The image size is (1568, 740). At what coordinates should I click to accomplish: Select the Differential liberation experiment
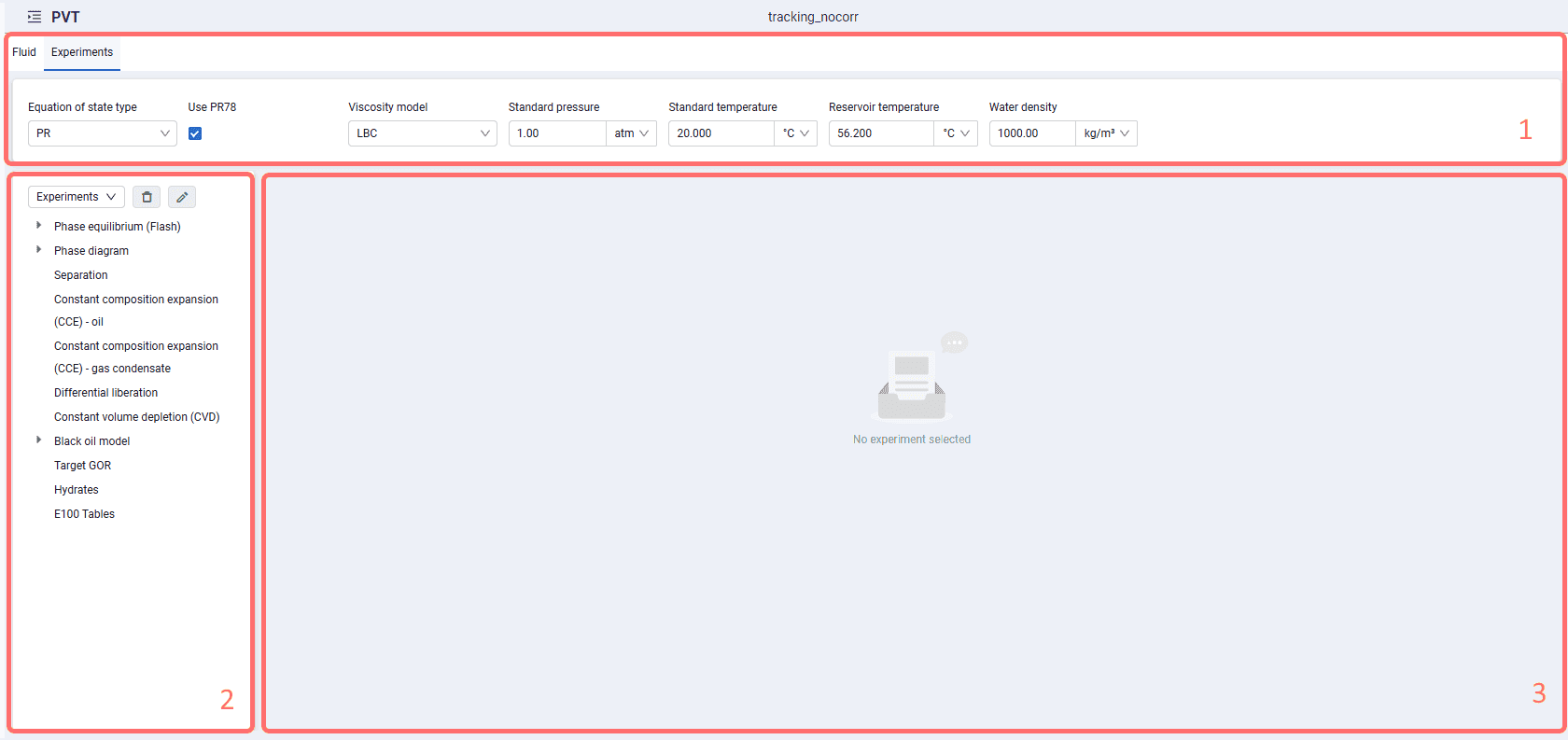(x=106, y=393)
